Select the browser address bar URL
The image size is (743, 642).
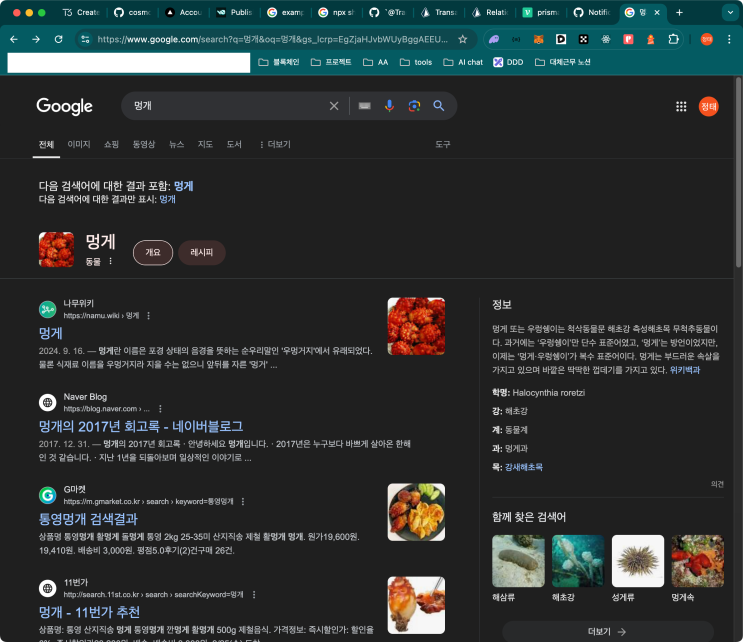[x=272, y=39]
